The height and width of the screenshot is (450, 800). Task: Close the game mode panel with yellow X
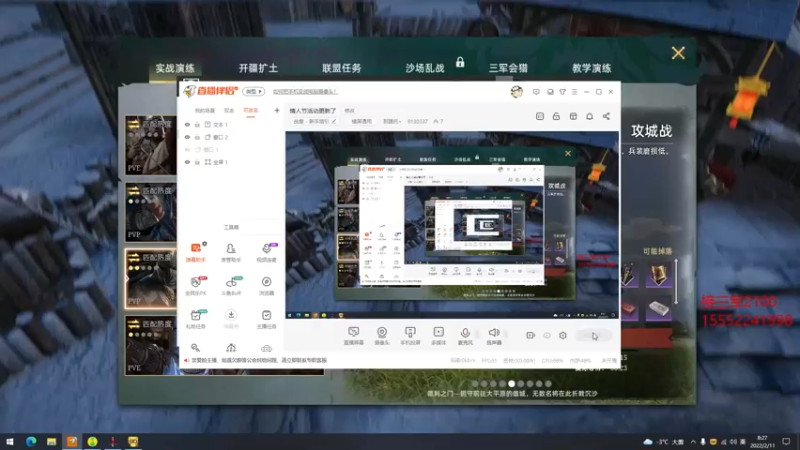click(678, 53)
